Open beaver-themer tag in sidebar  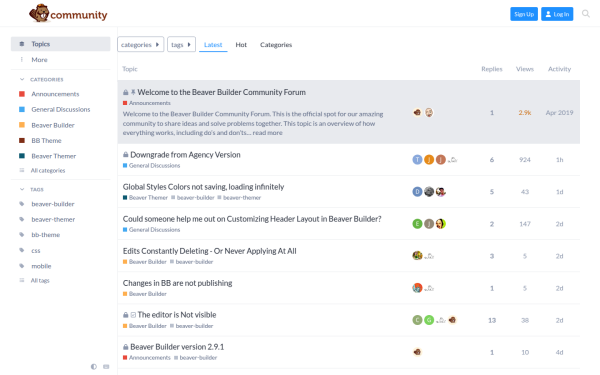[53, 219]
